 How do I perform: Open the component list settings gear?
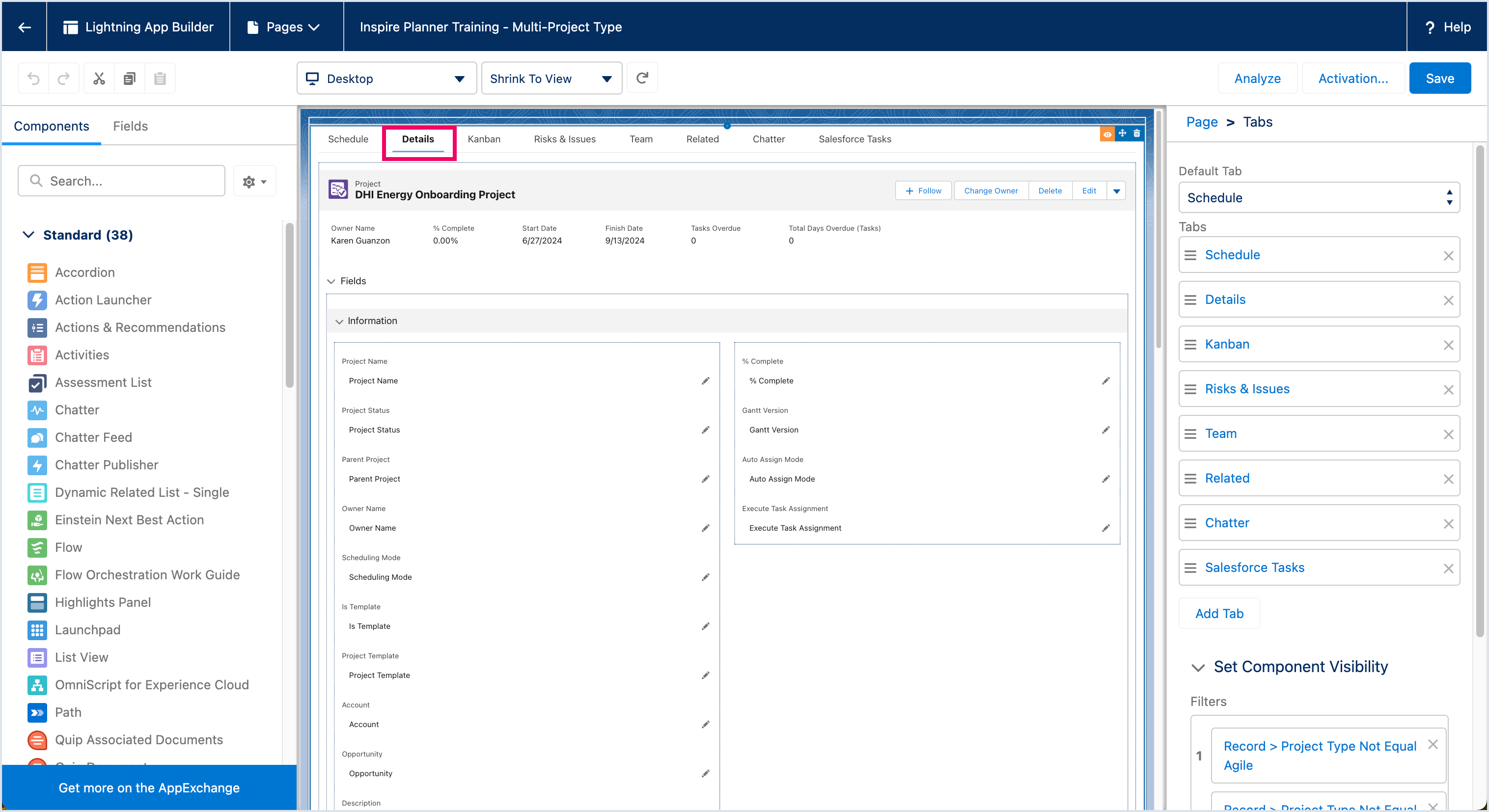254,182
